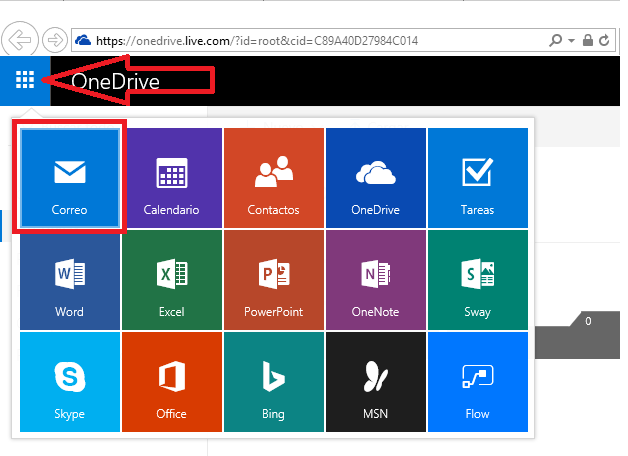Screen dimensions: 628x456
Task: Launch the Flow tile
Action: point(478,382)
